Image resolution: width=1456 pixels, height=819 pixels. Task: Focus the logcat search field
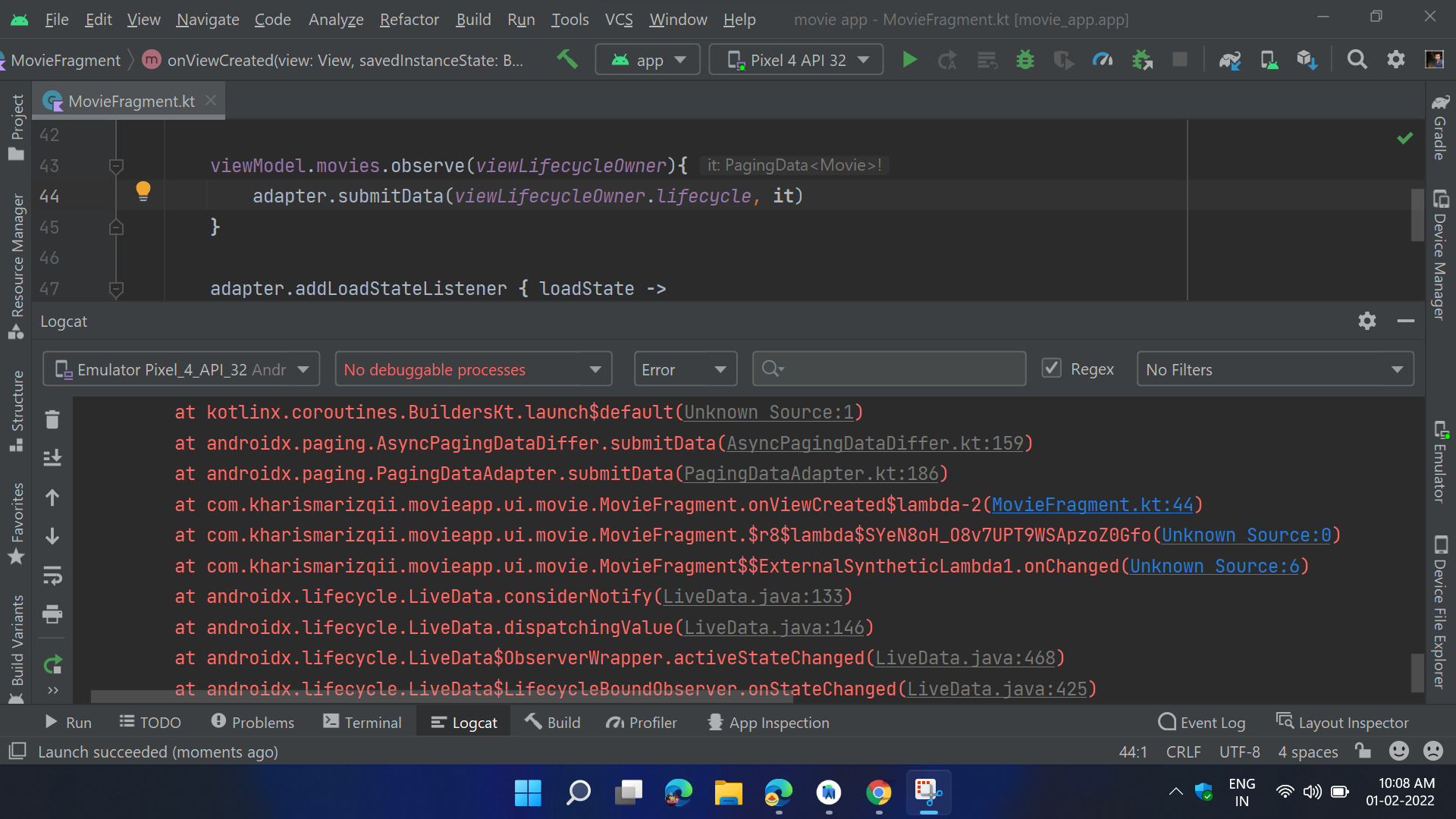point(889,369)
